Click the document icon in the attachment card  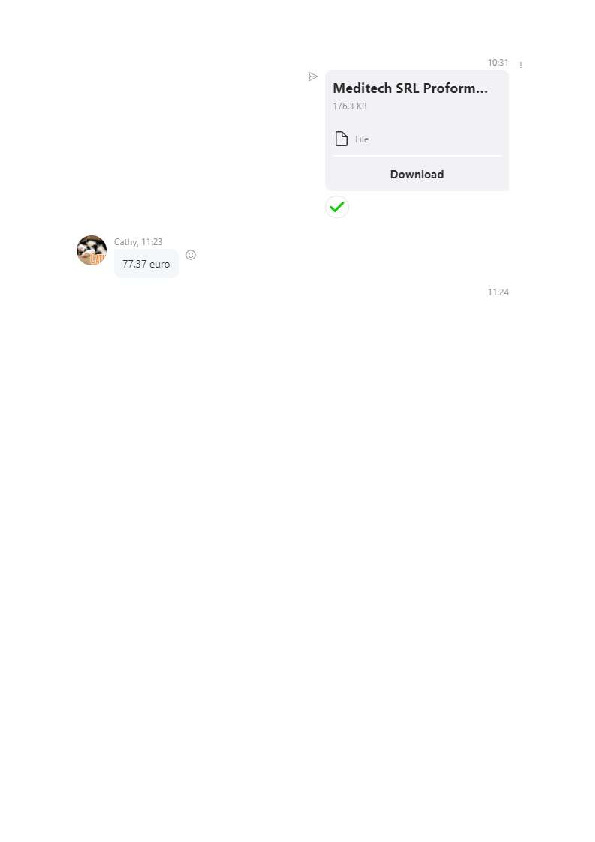point(342,139)
